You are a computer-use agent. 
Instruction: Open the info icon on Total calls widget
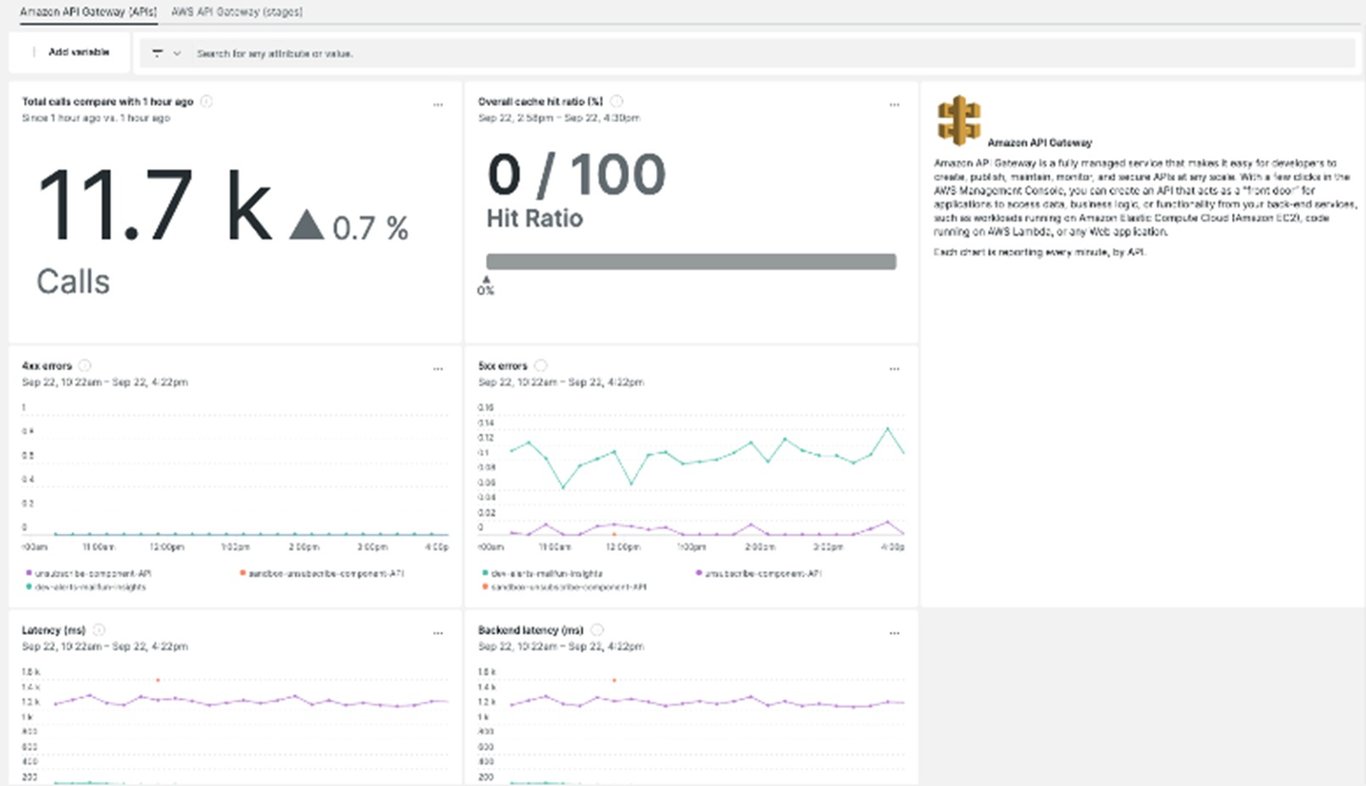[206, 101]
